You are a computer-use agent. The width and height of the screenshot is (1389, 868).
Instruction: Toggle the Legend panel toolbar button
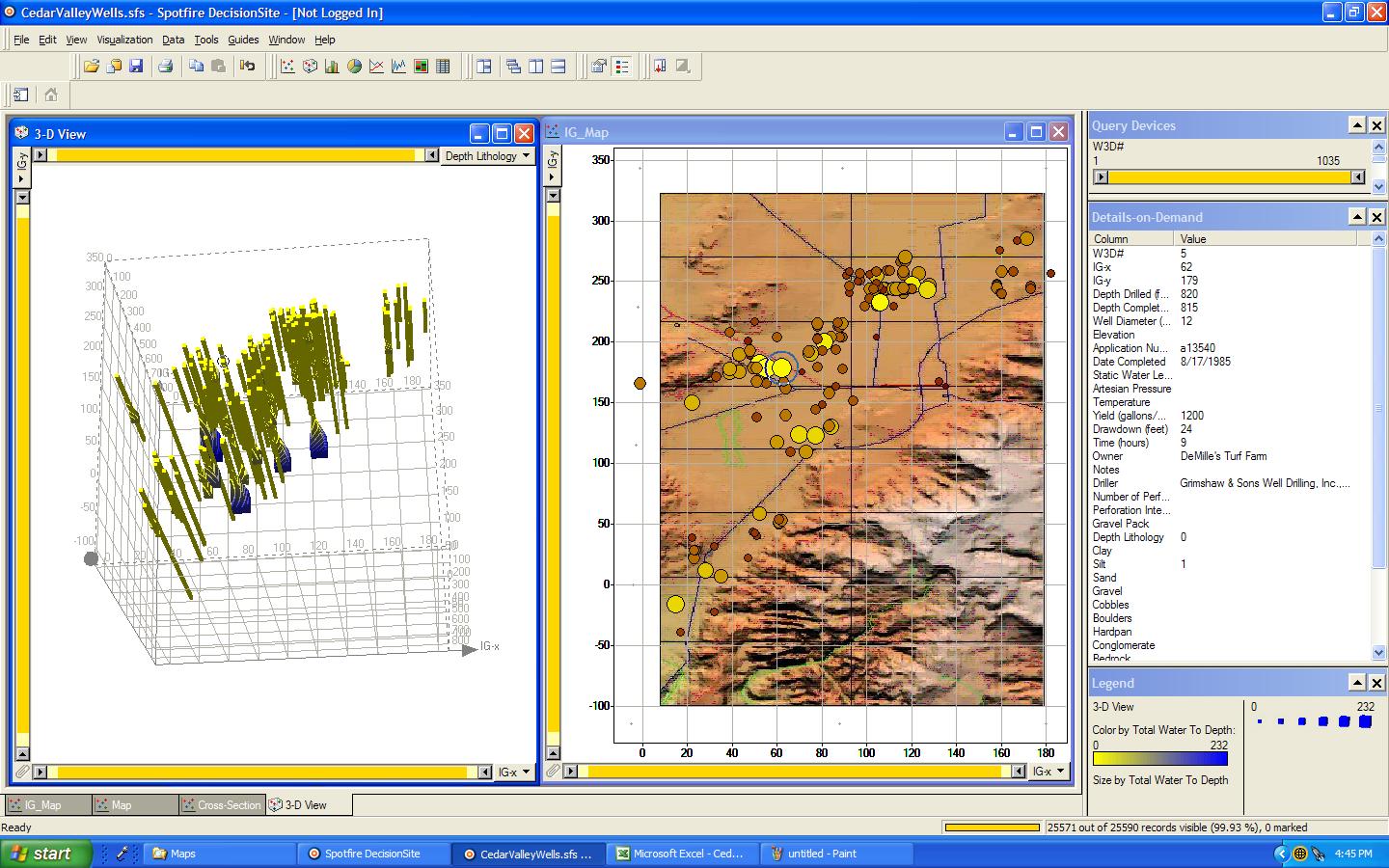pos(622,67)
